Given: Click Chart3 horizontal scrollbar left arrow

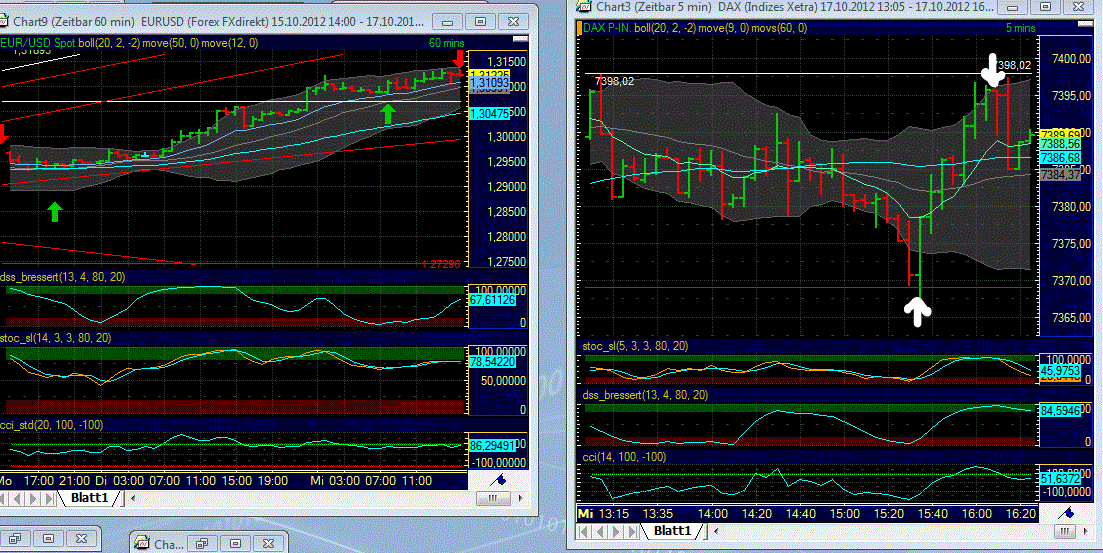Looking at the screenshot, I should [715, 530].
